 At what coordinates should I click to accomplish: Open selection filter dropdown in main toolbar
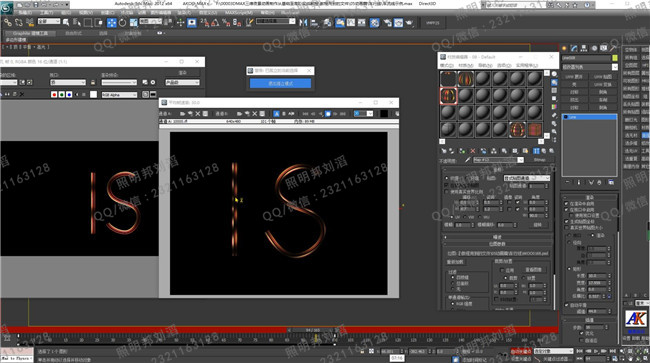point(49,21)
